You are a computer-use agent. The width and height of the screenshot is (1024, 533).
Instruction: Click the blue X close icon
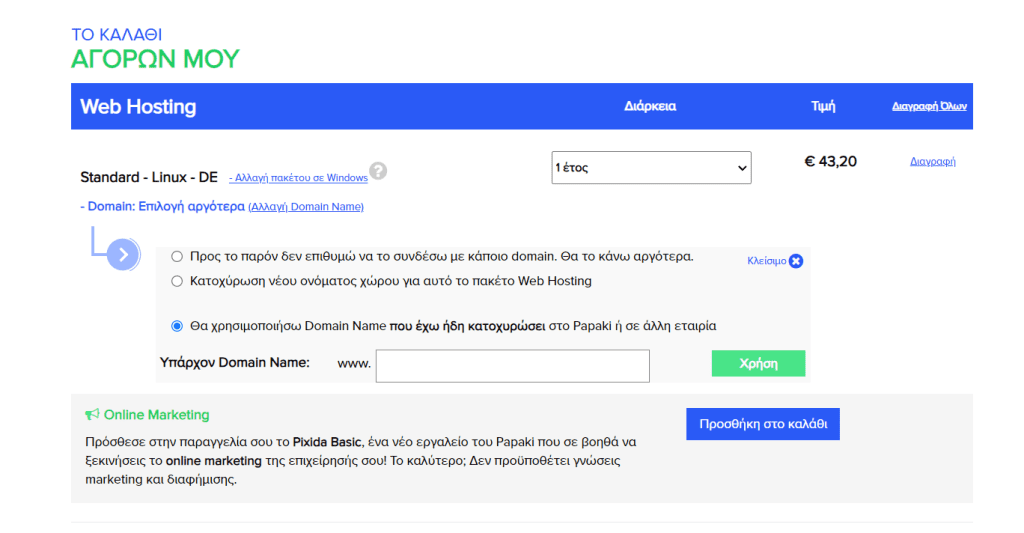796,261
